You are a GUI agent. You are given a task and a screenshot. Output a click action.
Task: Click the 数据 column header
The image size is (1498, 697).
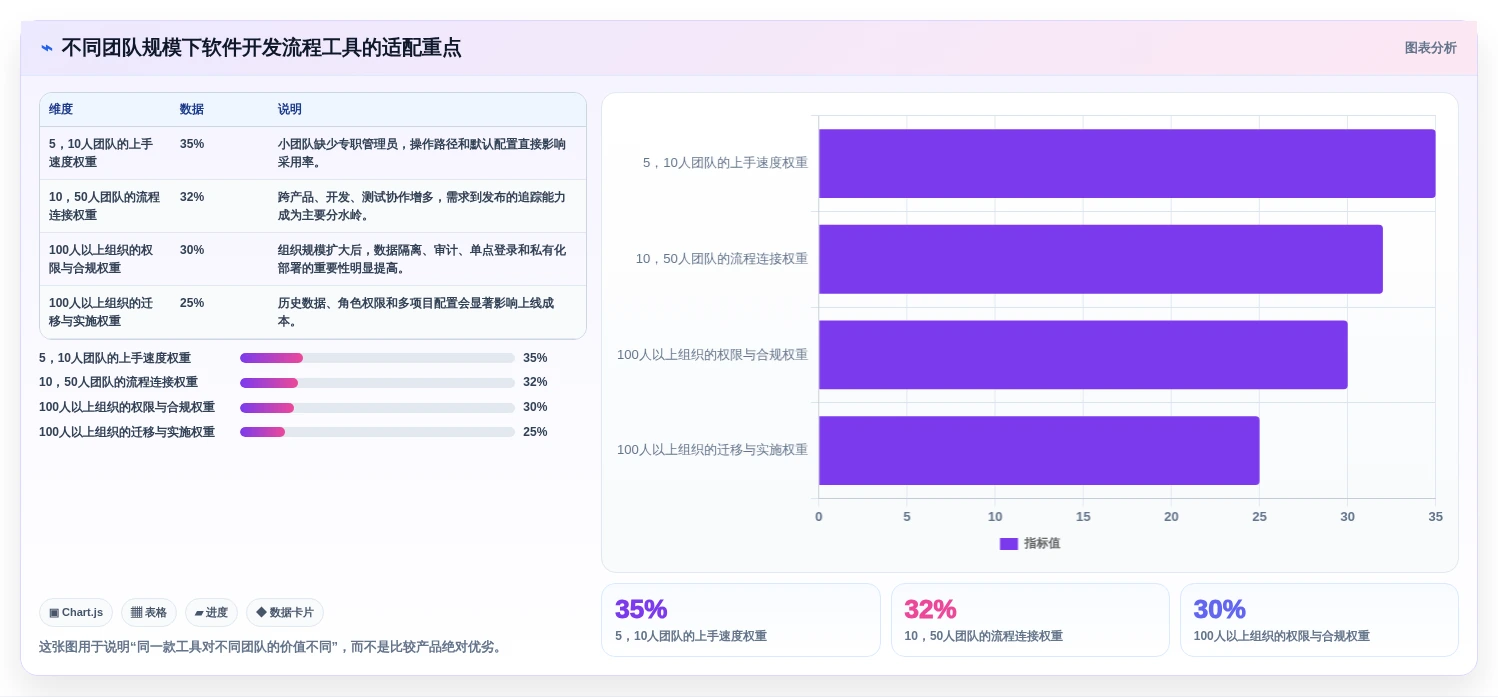[x=192, y=109]
